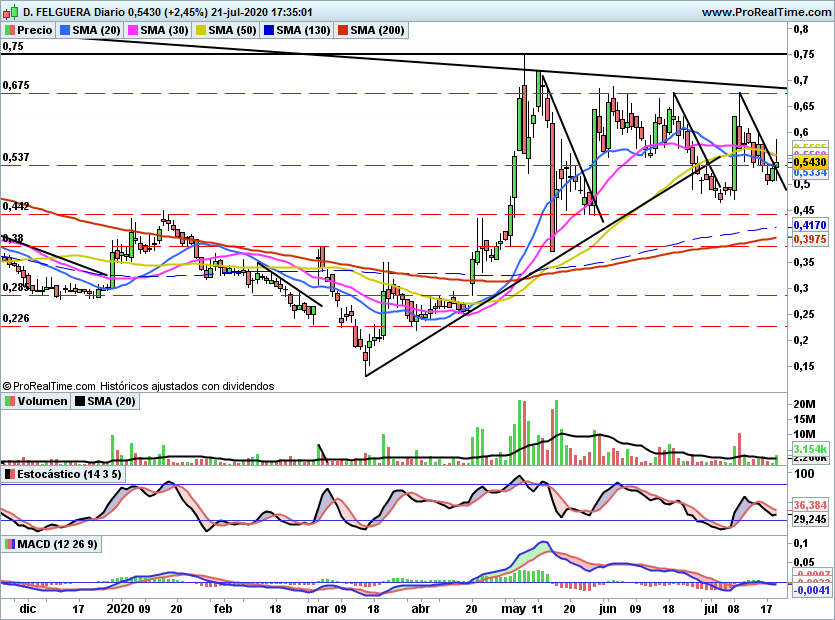Click the SMA (200) red legend swatch
Viewport: 835px width, 620px height.
point(343,30)
